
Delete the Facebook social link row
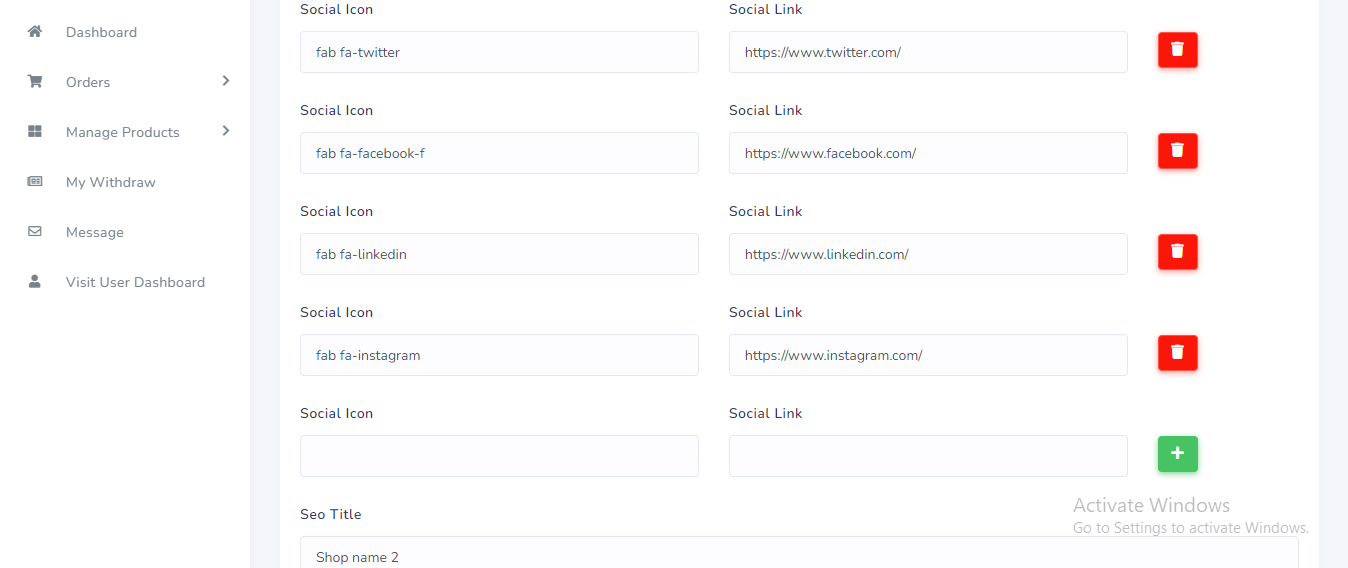[x=1177, y=151]
